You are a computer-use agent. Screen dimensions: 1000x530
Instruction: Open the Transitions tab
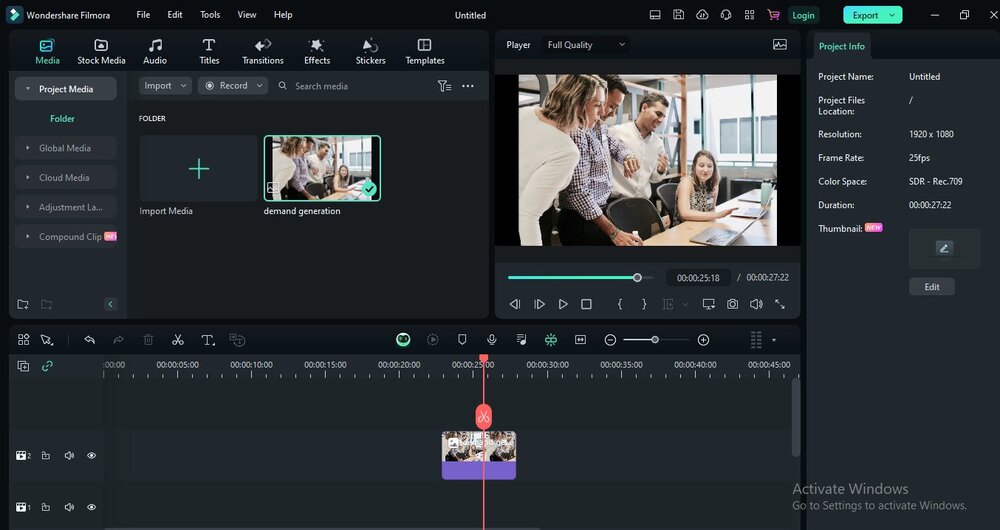tap(263, 52)
